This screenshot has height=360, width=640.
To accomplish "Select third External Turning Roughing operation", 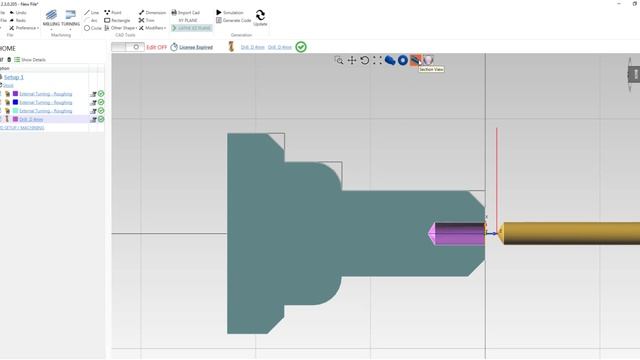I will tap(46, 111).
